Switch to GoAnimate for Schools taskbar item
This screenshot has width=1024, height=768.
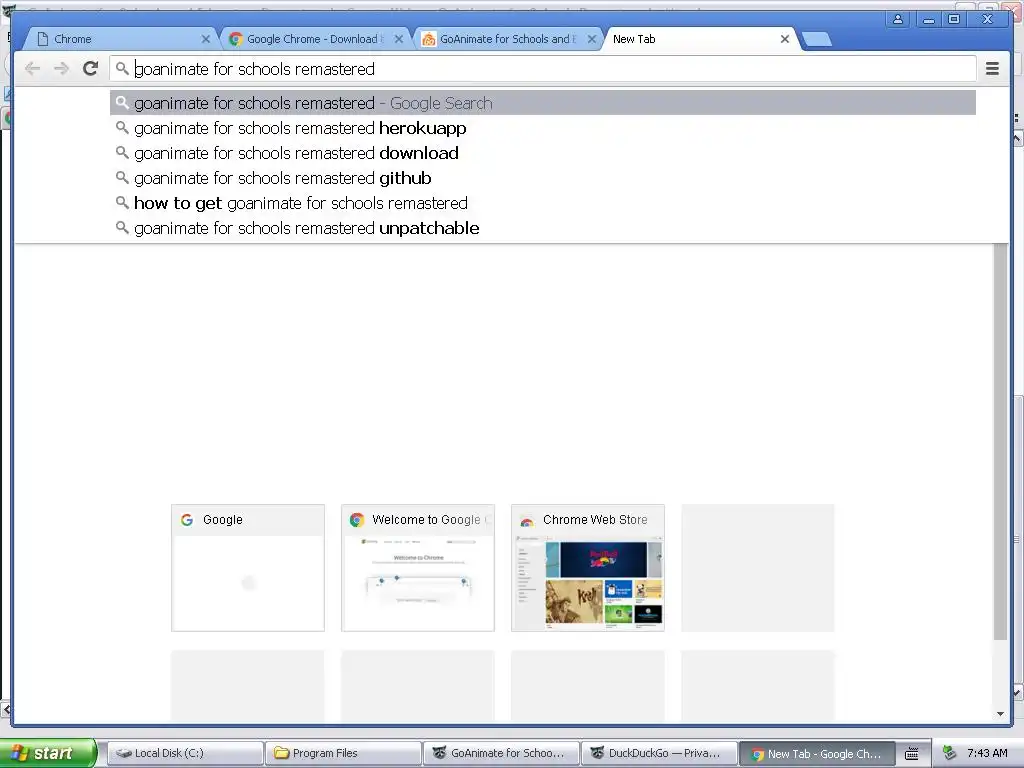tap(502, 753)
